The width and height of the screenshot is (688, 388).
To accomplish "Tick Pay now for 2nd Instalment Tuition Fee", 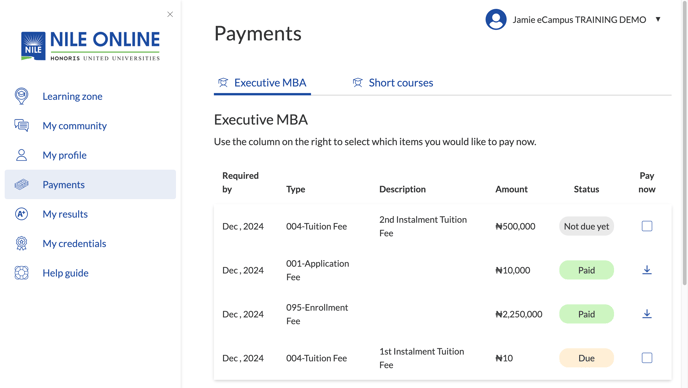I will pyautogui.click(x=647, y=226).
